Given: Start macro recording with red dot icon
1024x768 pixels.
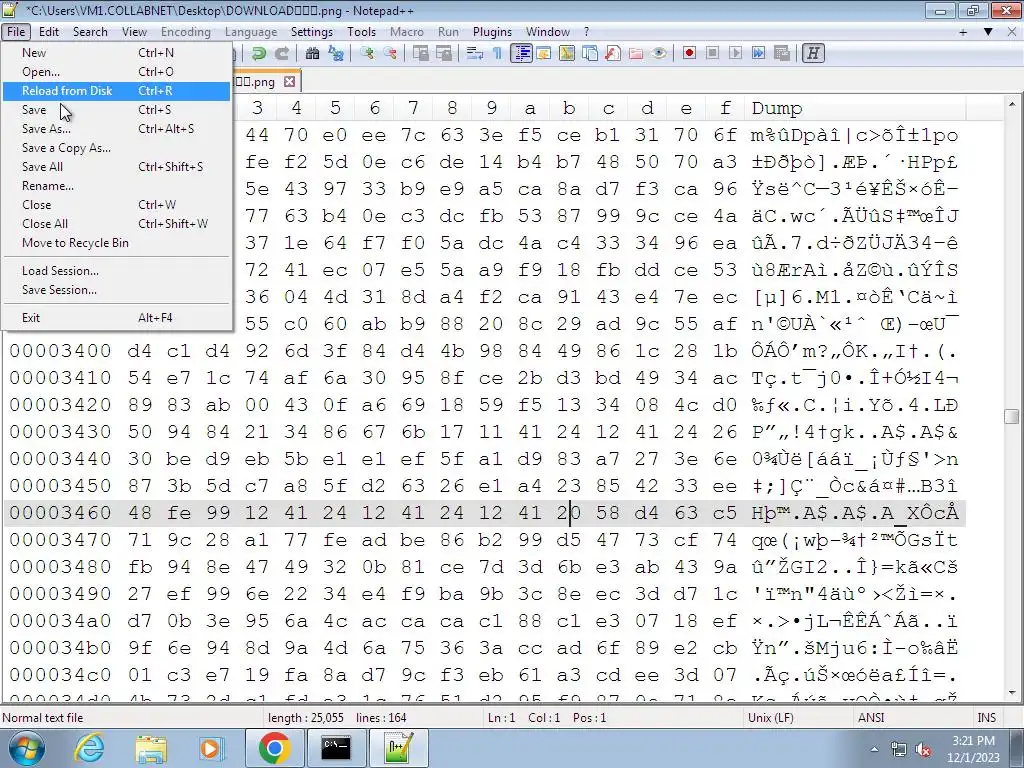Looking at the screenshot, I should tap(689, 54).
